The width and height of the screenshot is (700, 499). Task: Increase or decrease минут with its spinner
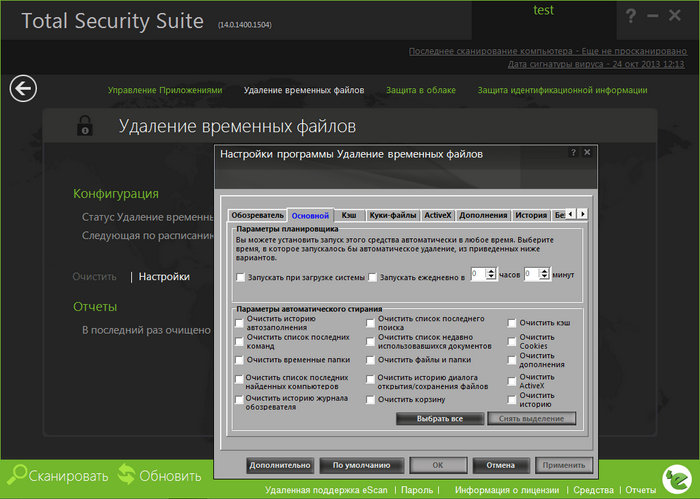(544, 274)
